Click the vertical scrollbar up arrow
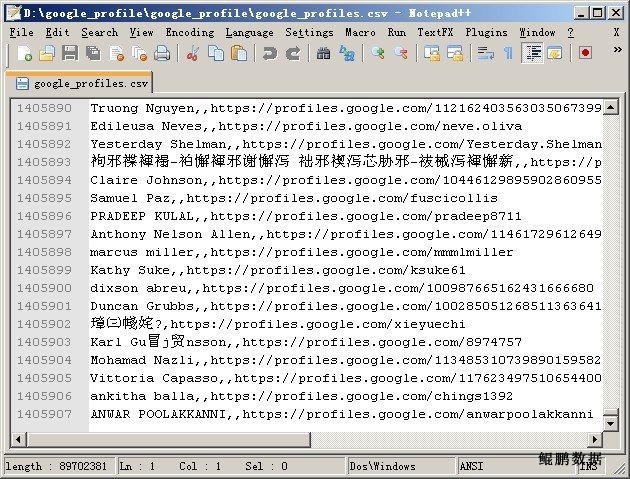Image resolution: width=630 pixels, height=479 pixels. click(x=611, y=107)
